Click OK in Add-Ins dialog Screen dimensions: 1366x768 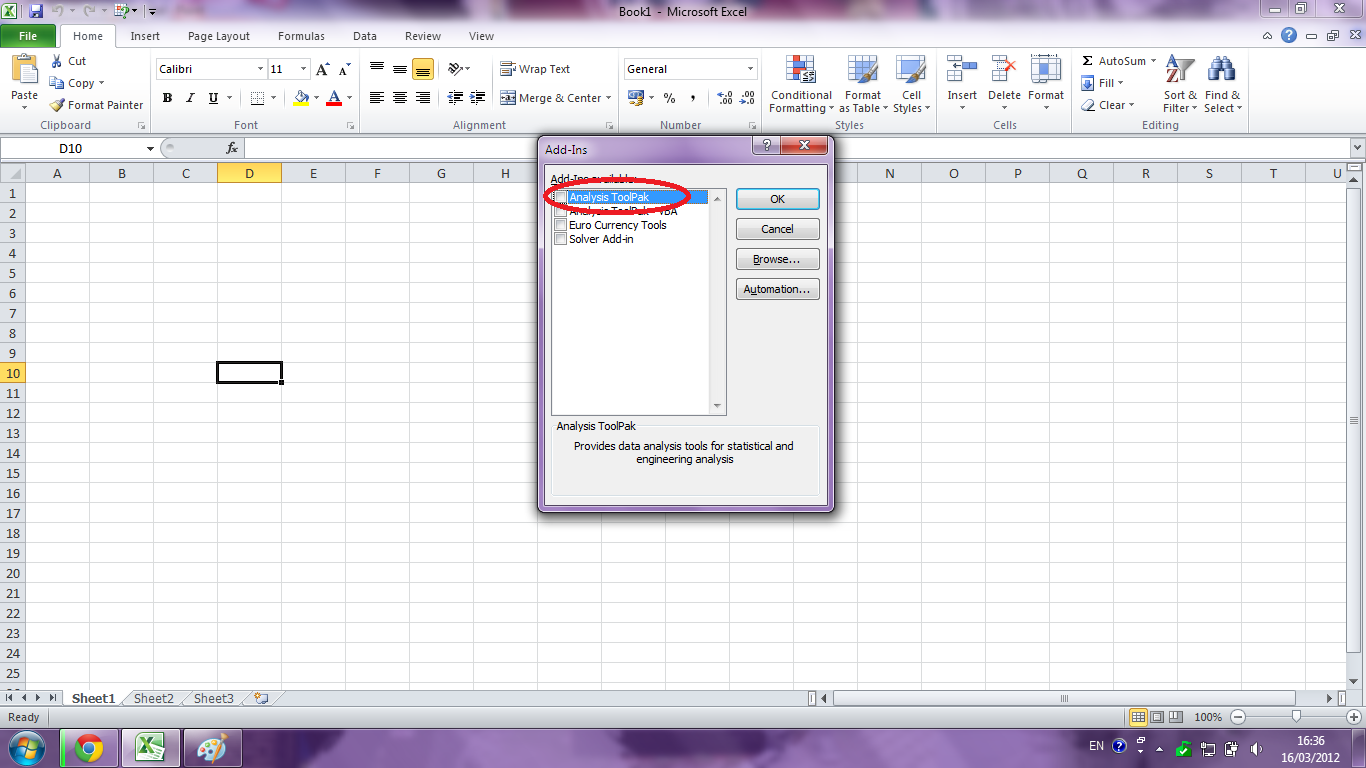pos(778,199)
